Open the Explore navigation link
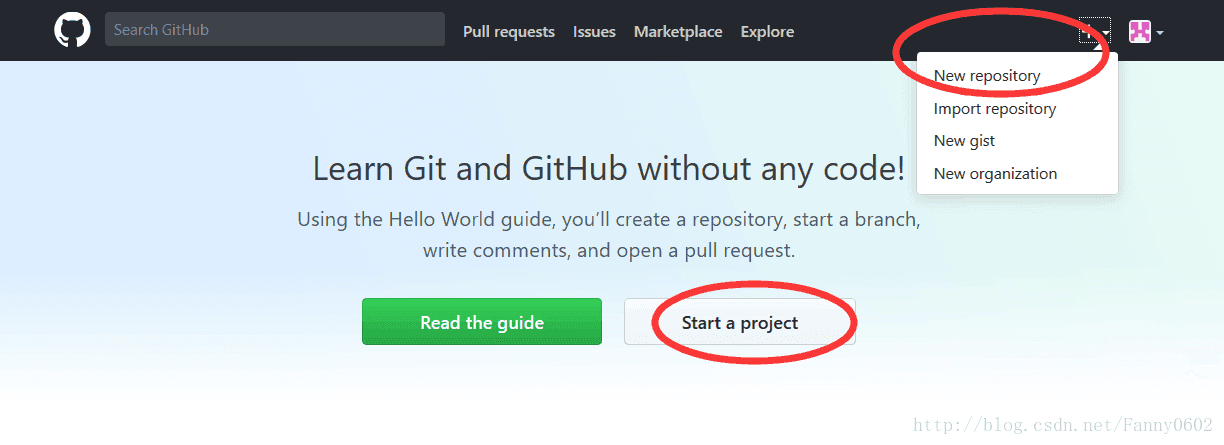 tap(767, 32)
